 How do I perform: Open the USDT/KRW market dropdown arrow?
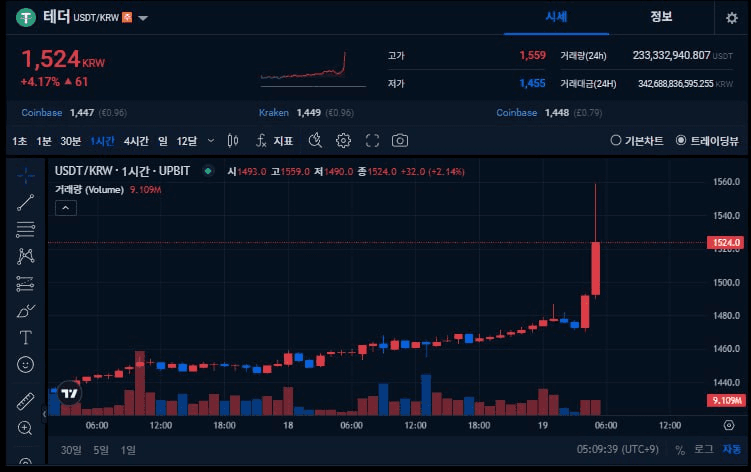point(143,19)
